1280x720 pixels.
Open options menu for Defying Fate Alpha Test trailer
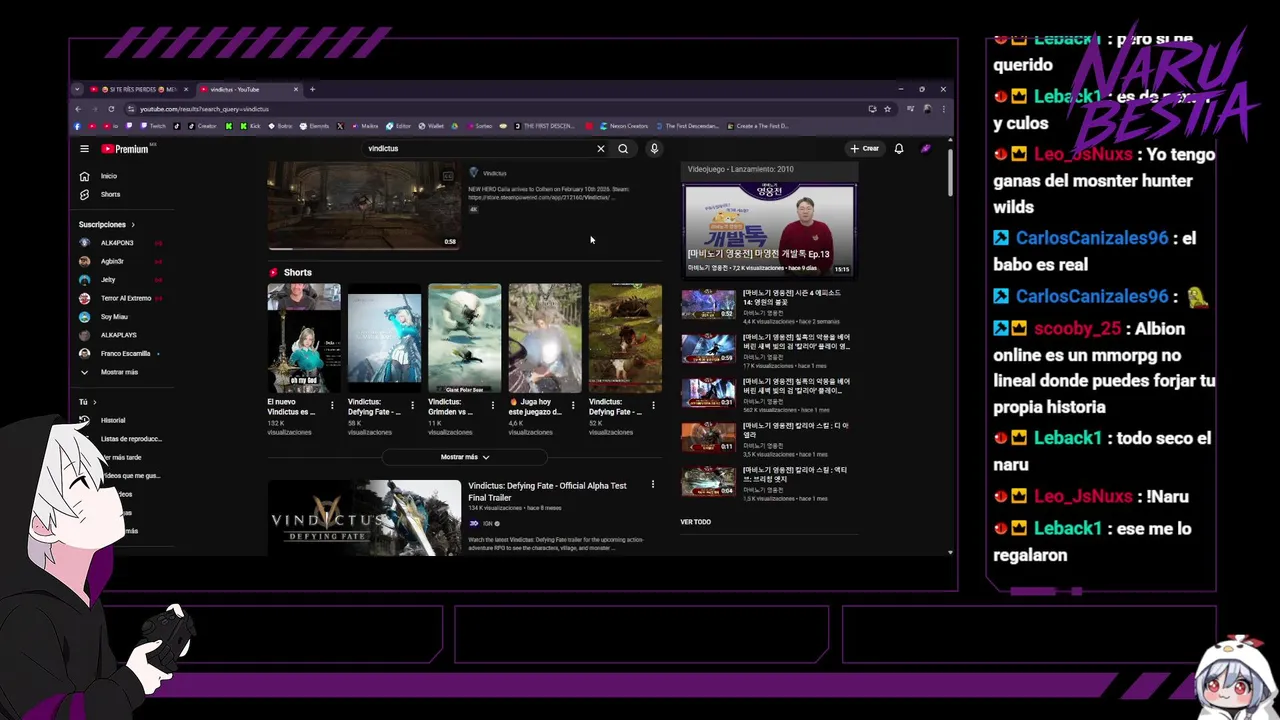pos(653,484)
